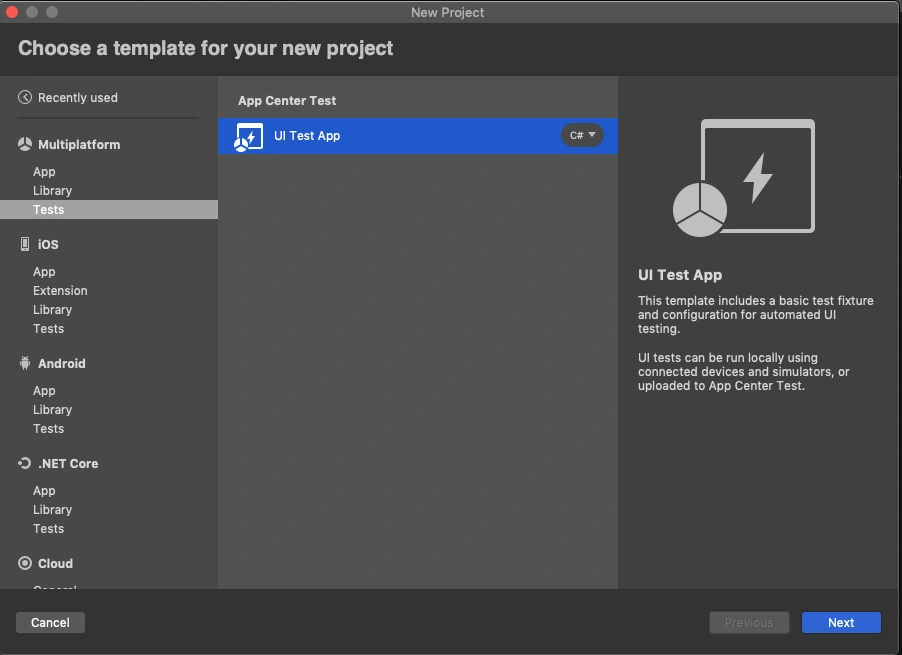Click the Multiplatform heading
Viewport: 902px width, 655px height.
(79, 144)
